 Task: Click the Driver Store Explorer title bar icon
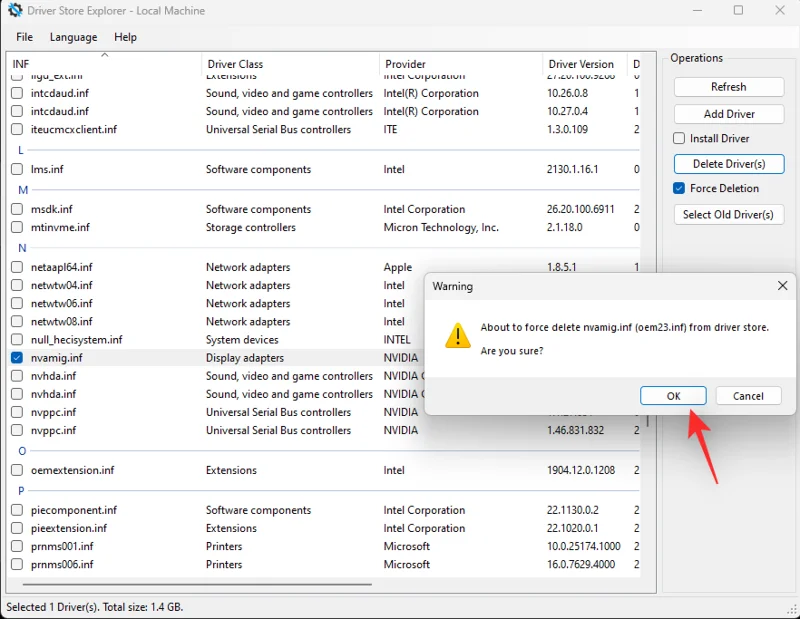click(14, 10)
